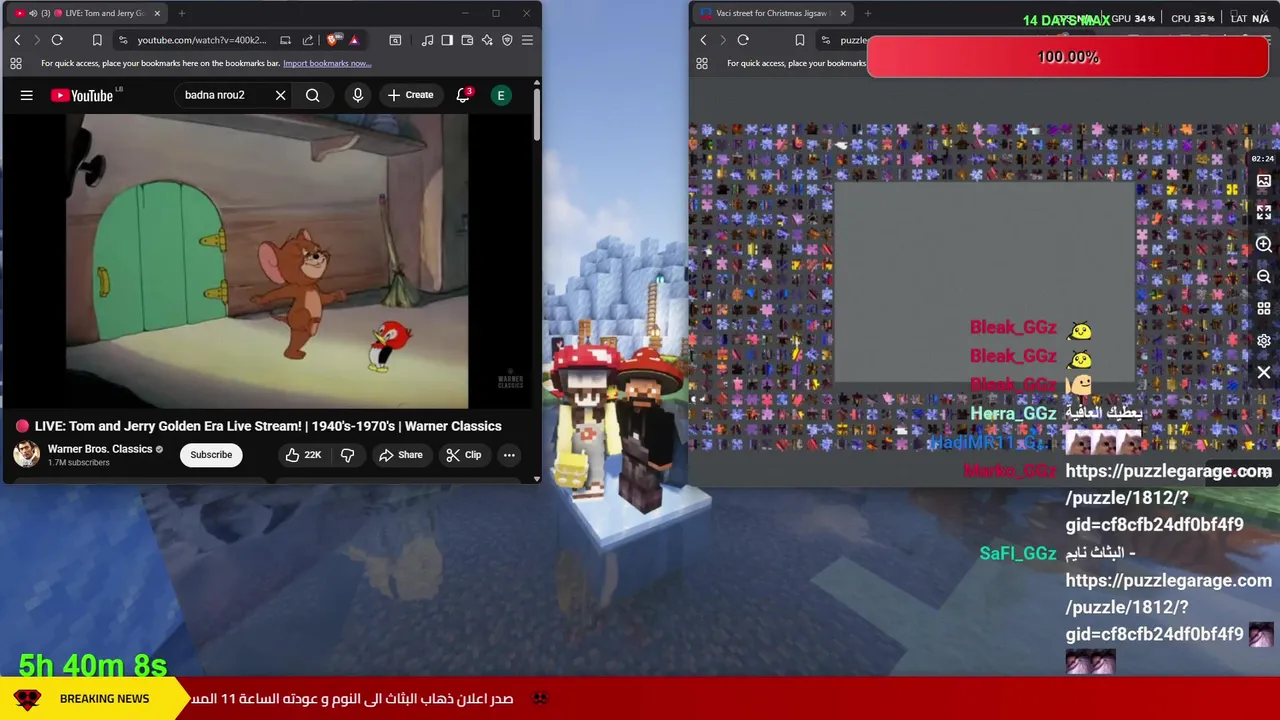Open Brave Rewards triangle icon

click(x=354, y=40)
